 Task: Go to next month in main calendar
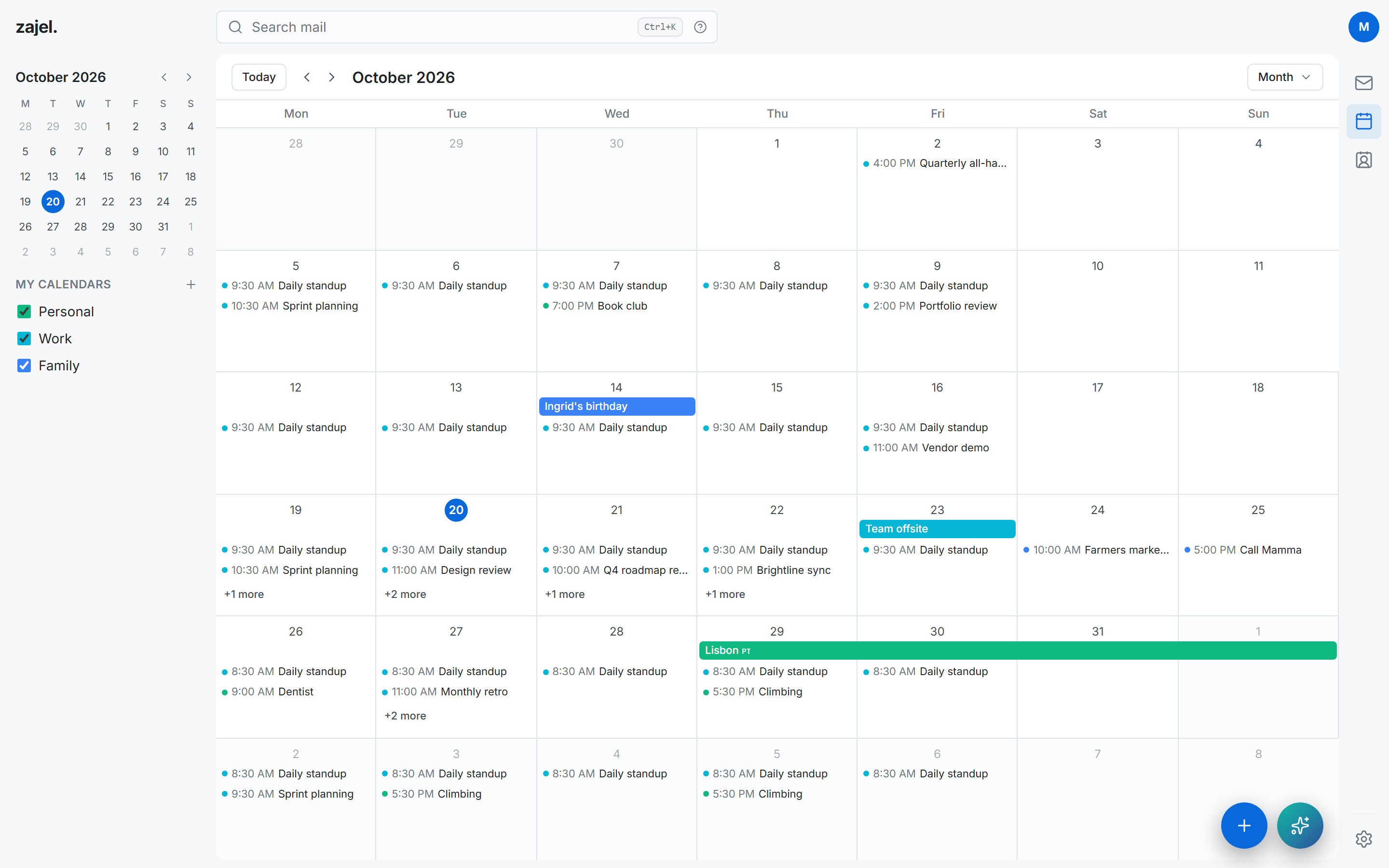tap(331, 77)
